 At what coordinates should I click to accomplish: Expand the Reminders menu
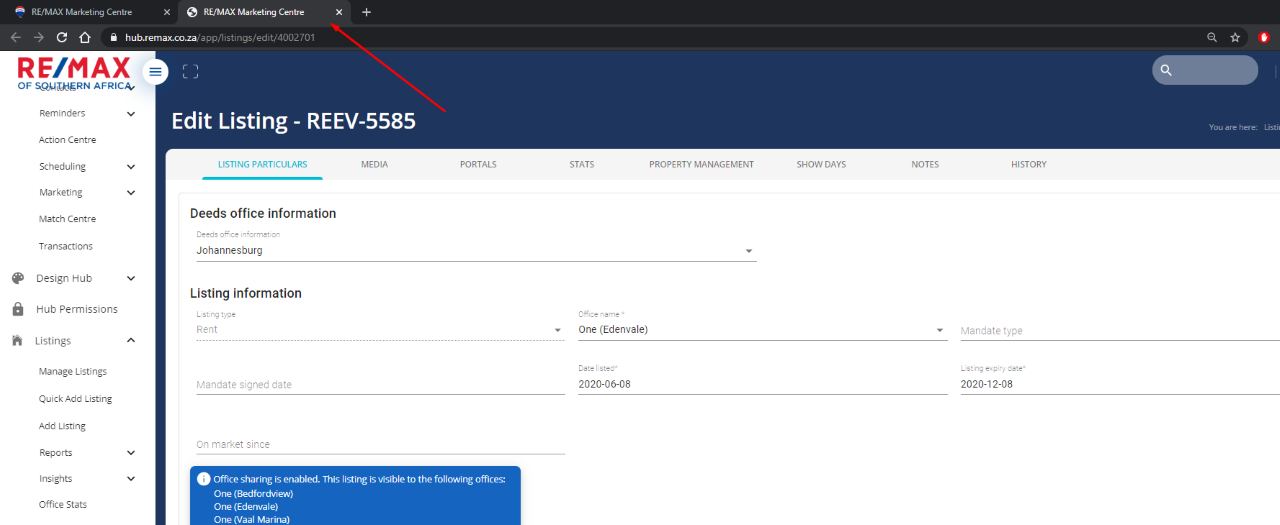(x=131, y=114)
